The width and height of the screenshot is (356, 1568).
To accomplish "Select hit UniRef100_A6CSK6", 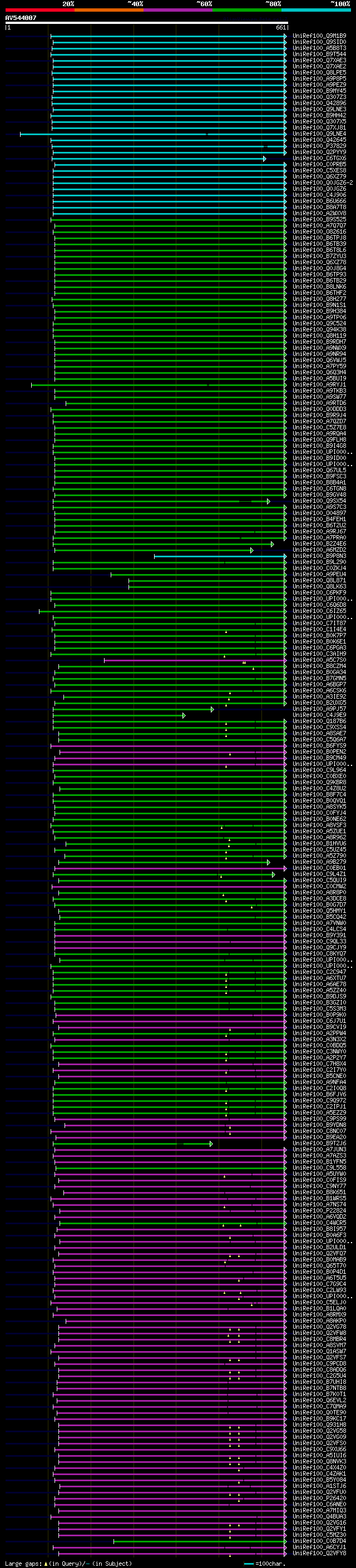I will click(x=319, y=691).
